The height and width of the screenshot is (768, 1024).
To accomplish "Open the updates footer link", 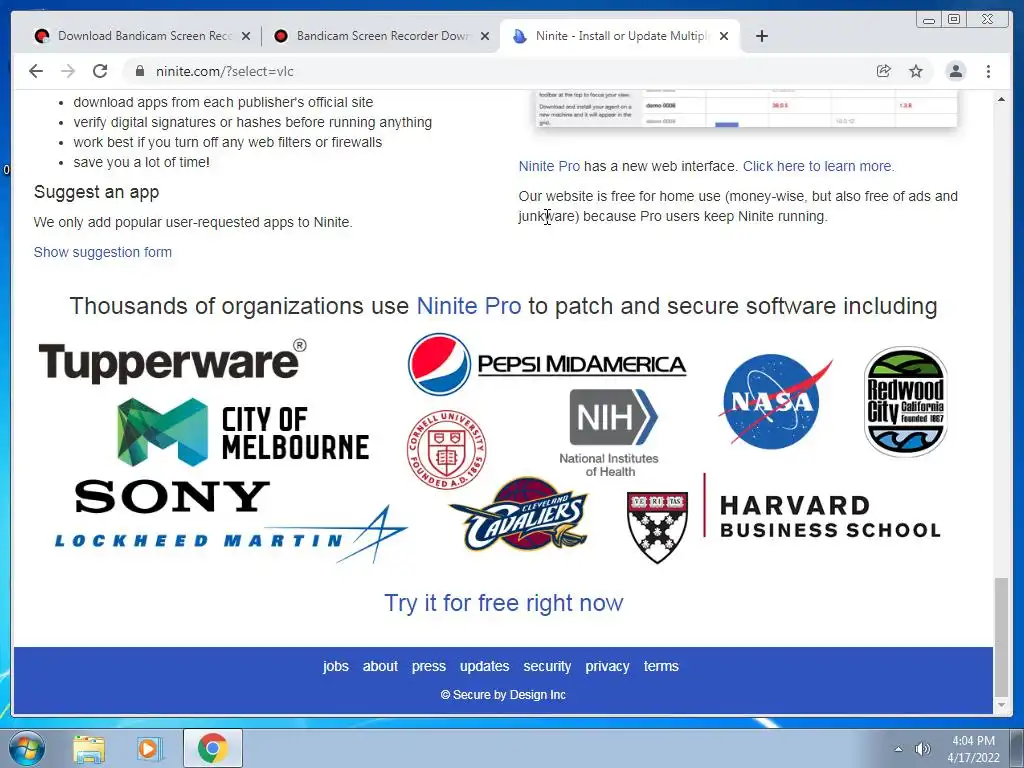I will click(485, 666).
